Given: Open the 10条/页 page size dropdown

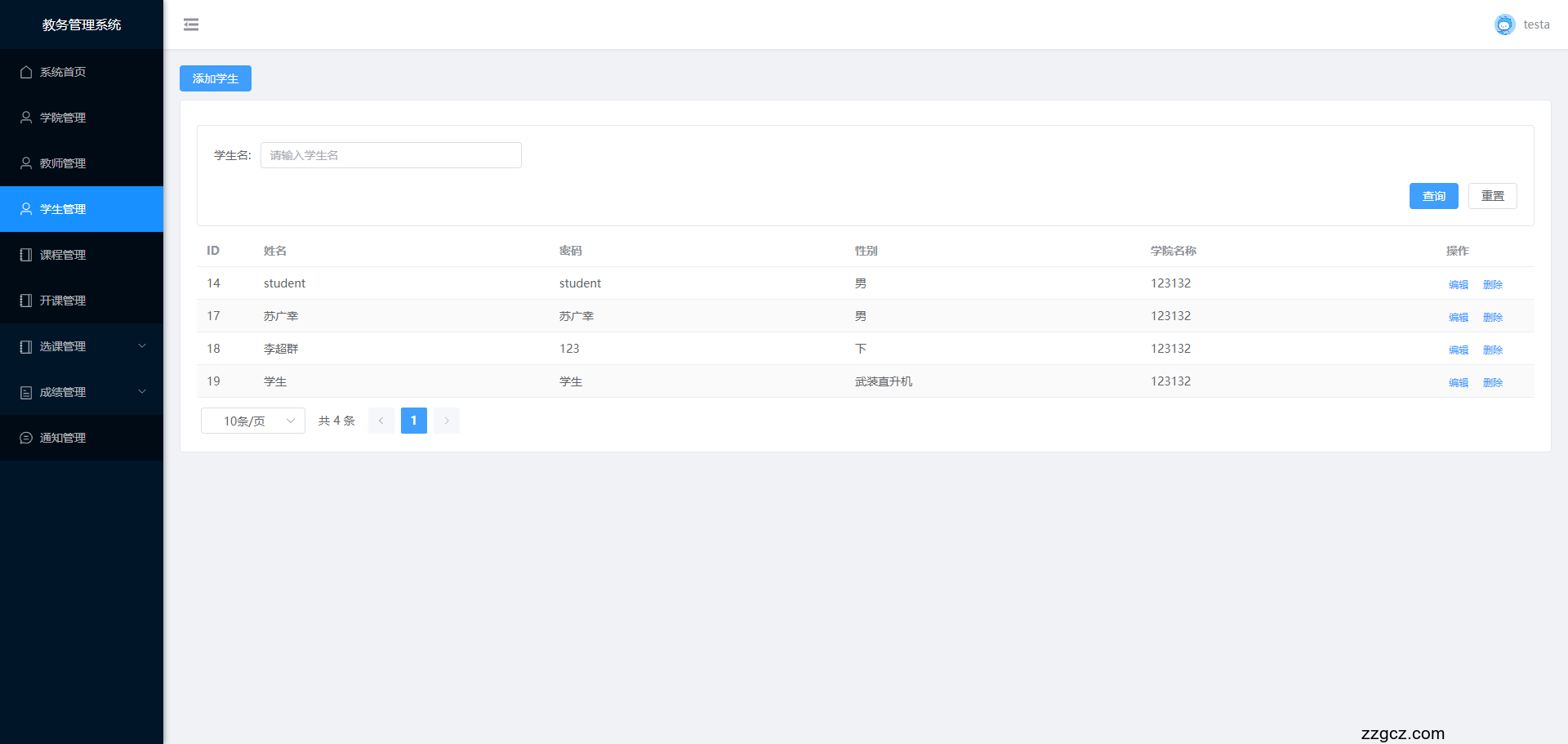Looking at the screenshot, I should [x=253, y=421].
